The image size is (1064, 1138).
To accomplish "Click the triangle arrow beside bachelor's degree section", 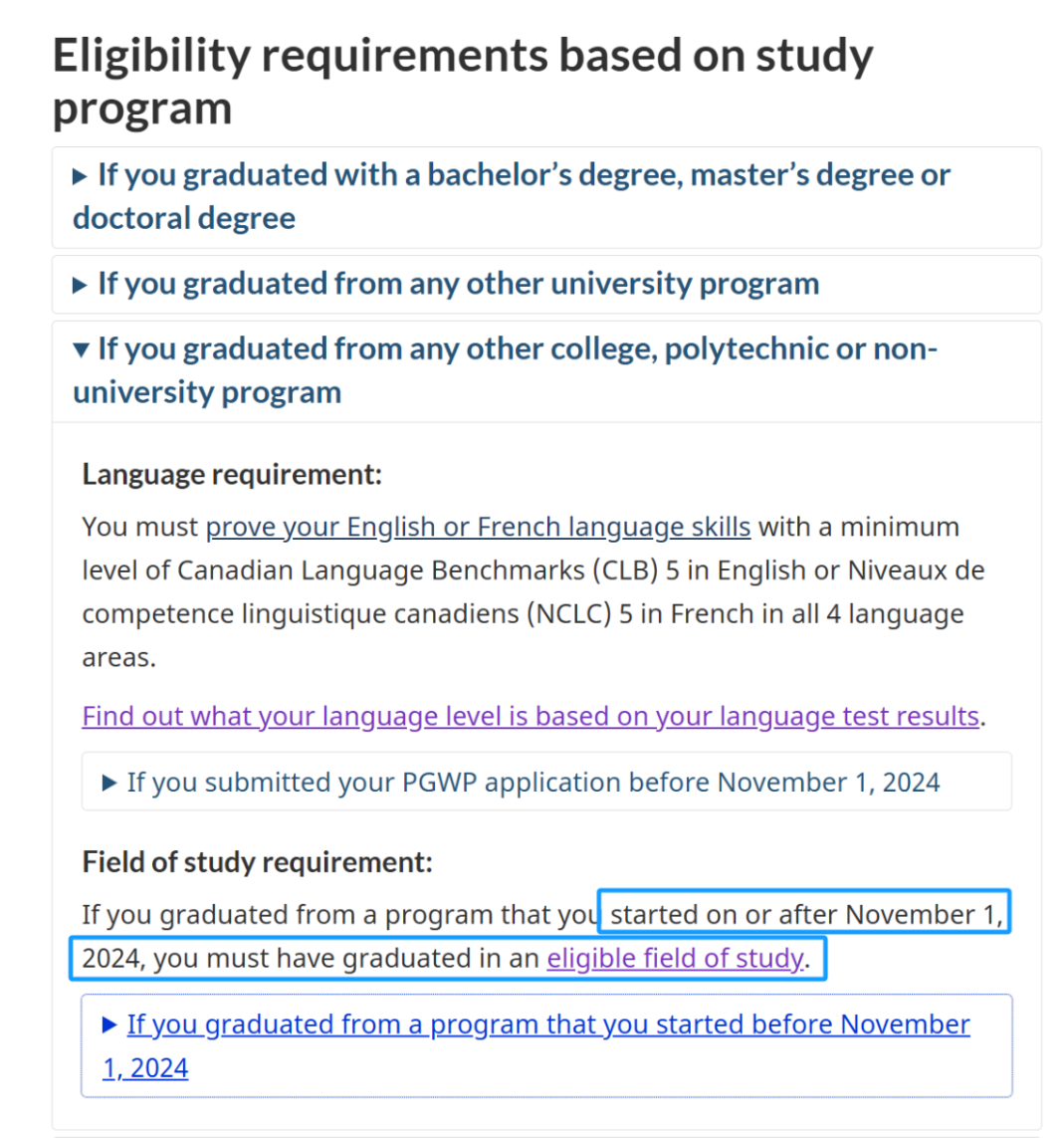I will pyautogui.click(x=81, y=177).
